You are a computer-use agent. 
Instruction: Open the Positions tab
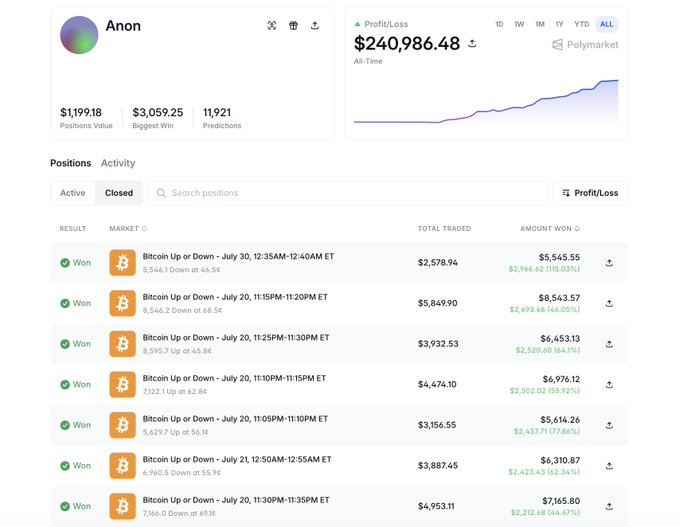coord(71,163)
